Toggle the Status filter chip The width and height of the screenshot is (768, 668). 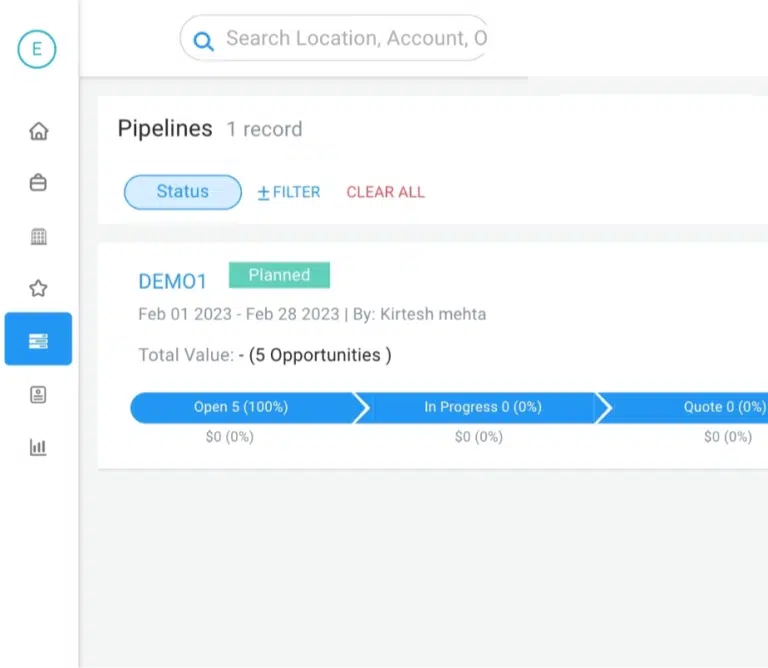point(183,192)
